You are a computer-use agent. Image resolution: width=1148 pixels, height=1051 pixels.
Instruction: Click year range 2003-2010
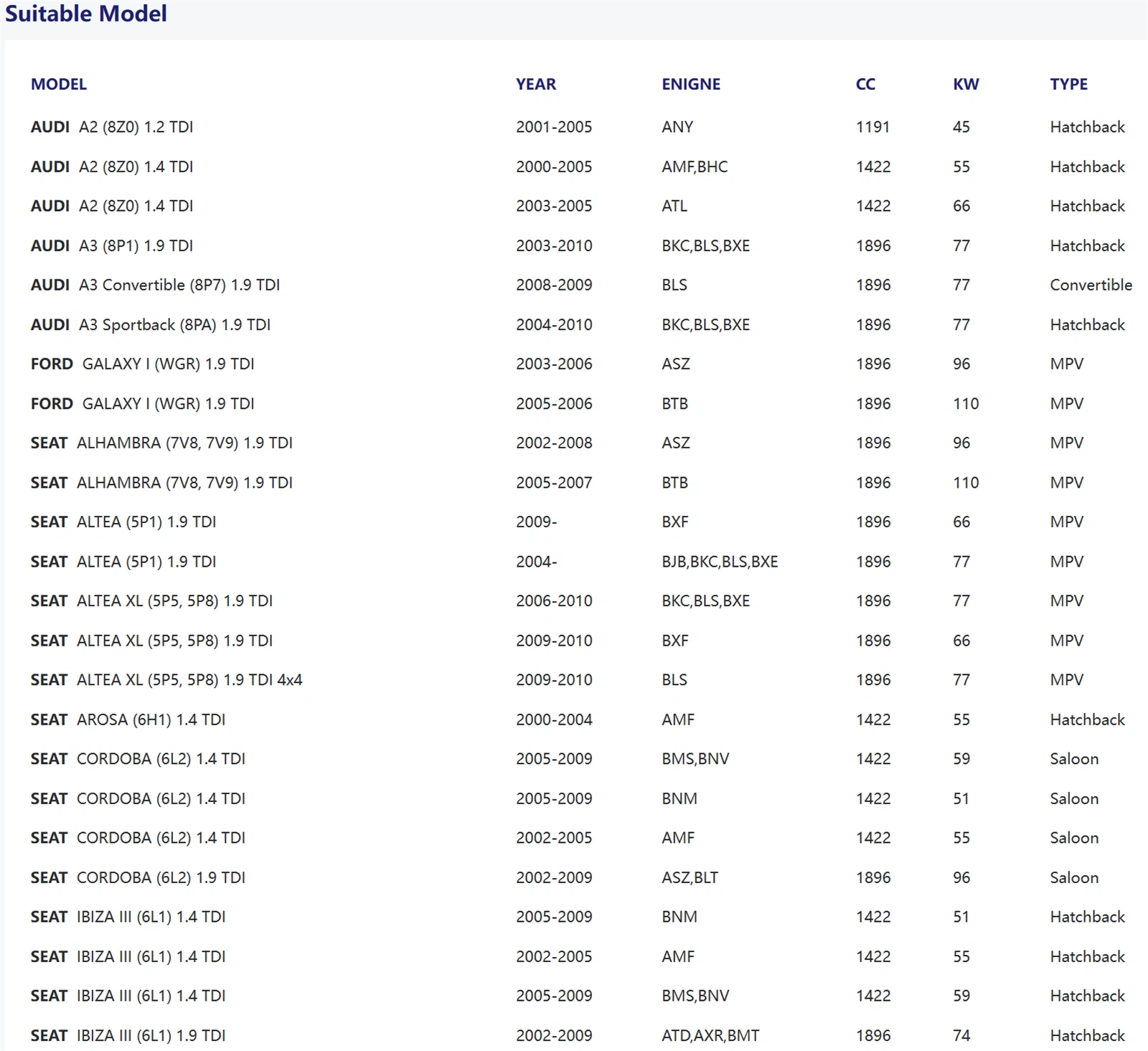[x=554, y=245]
